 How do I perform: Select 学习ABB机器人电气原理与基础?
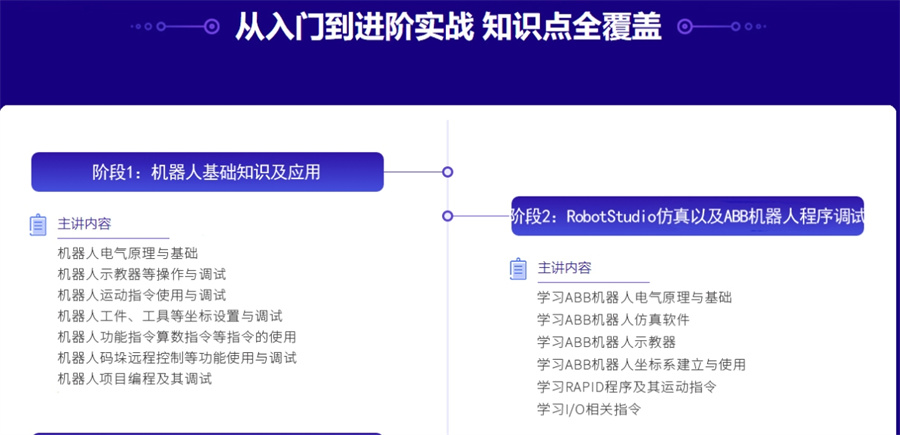[634, 297]
